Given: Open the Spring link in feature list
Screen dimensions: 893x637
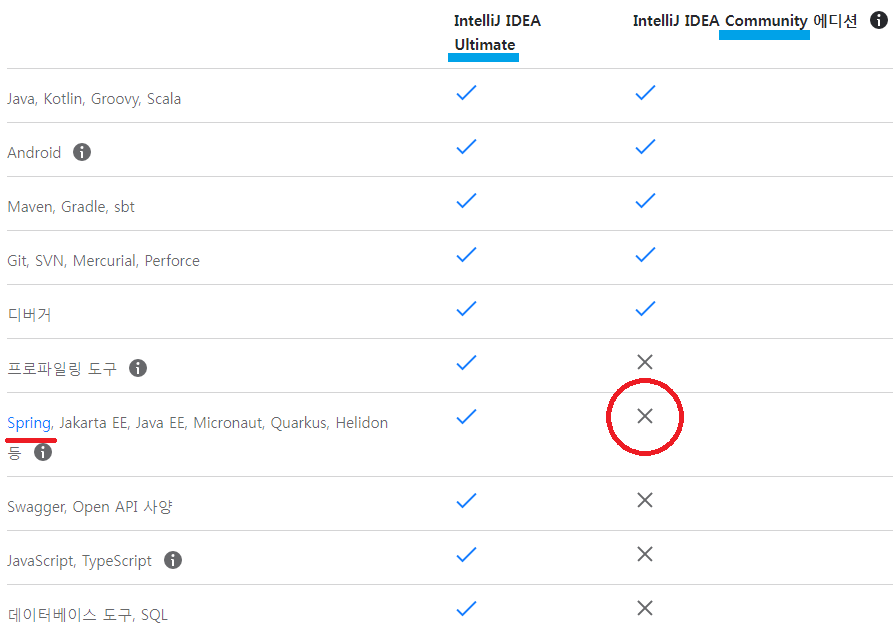Looking at the screenshot, I should coord(29,423).
